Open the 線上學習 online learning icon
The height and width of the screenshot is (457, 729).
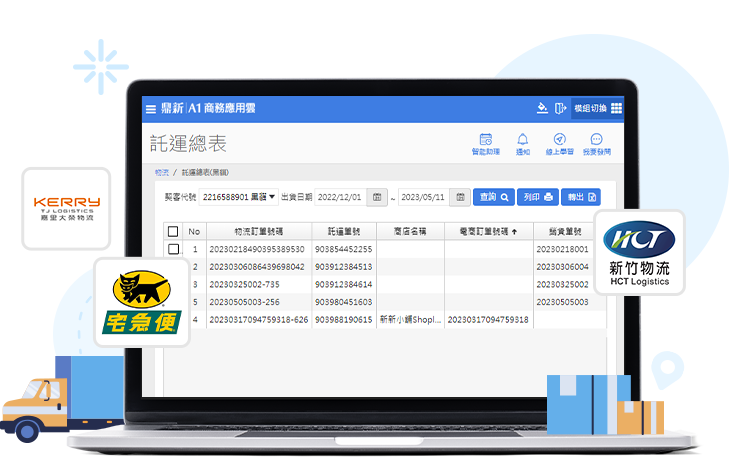(560, 144)
